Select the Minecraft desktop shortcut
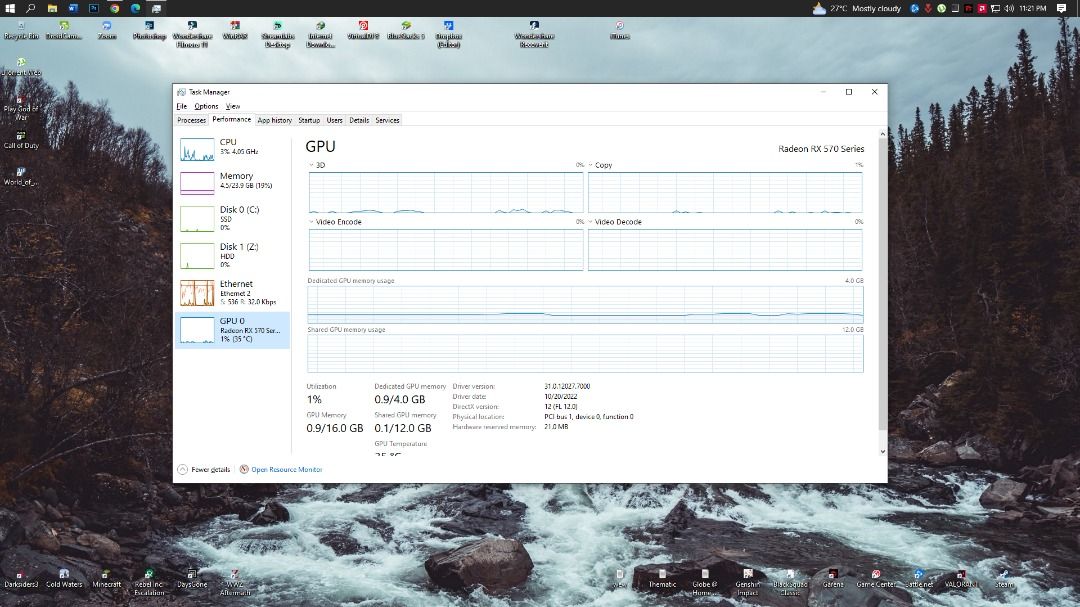 [x=106, y=579]
